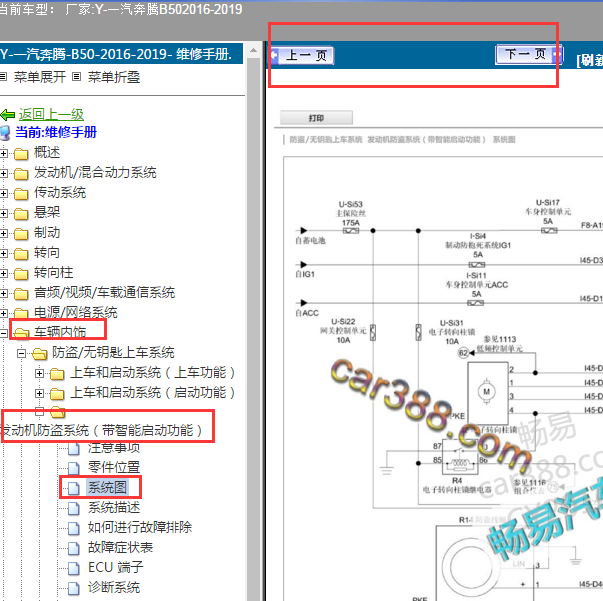Select 发动机防盗系统（带智能启动功能） tree item
Viewport: 603px width, 601px height.
coord(102,430)
